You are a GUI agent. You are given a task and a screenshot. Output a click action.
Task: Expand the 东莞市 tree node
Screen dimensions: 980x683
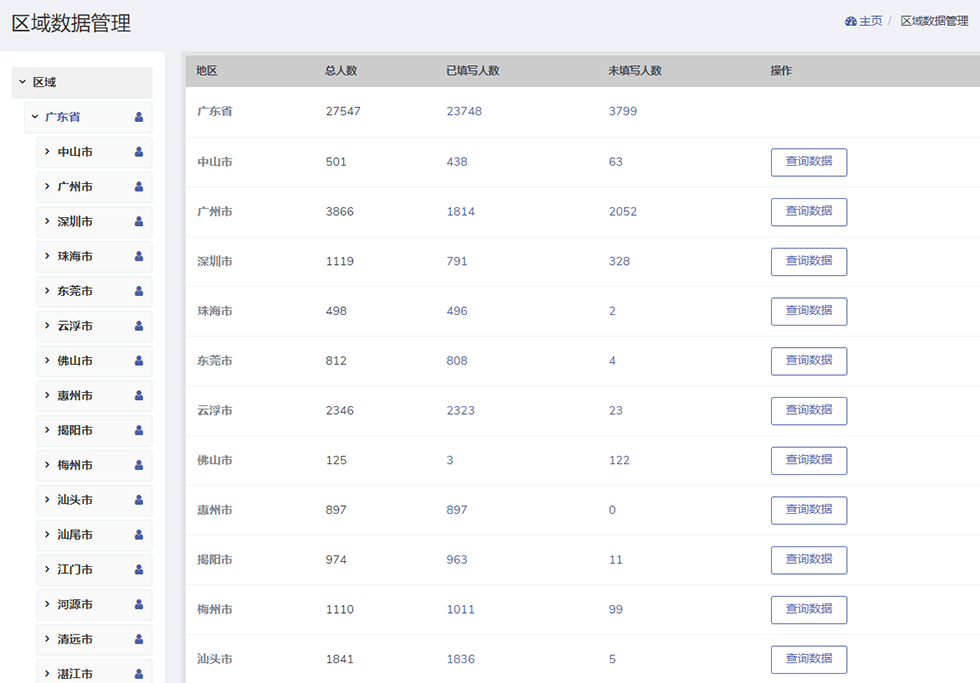coord(47,291)
